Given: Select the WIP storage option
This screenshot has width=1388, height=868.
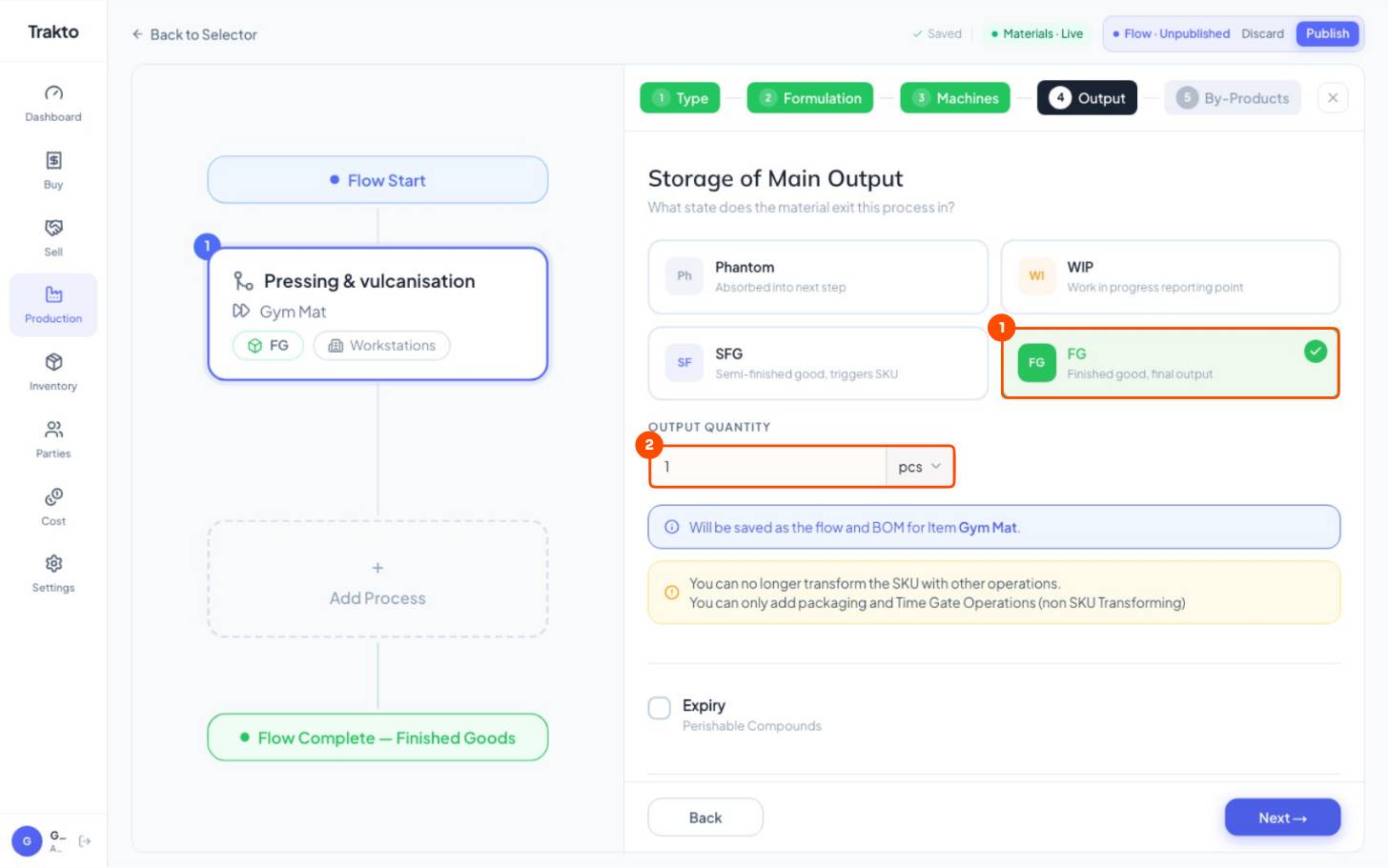Looking at the screenshot, I should pos(1171,277).
